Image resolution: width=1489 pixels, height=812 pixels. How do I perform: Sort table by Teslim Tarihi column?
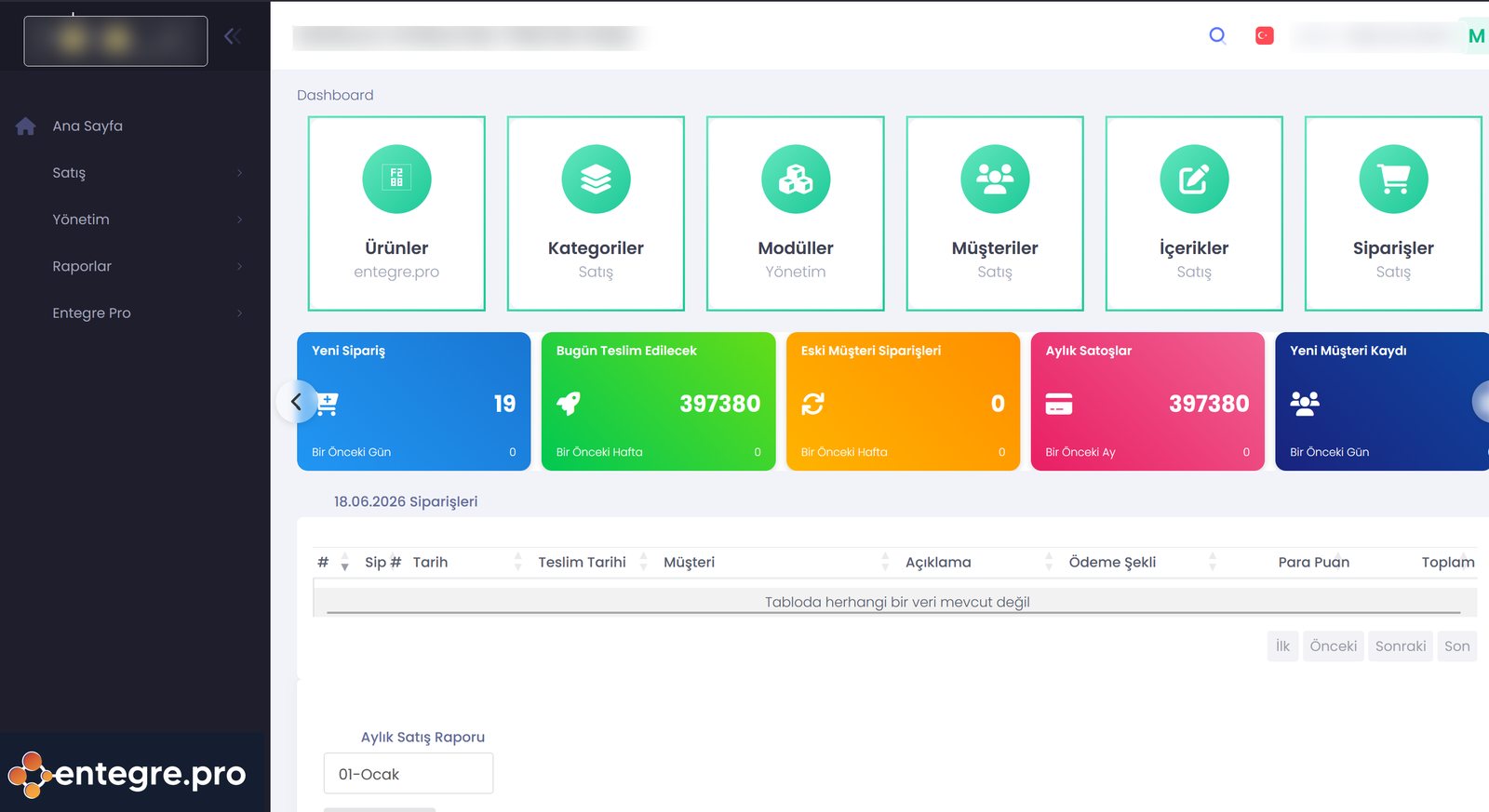[x=592, y=562]
